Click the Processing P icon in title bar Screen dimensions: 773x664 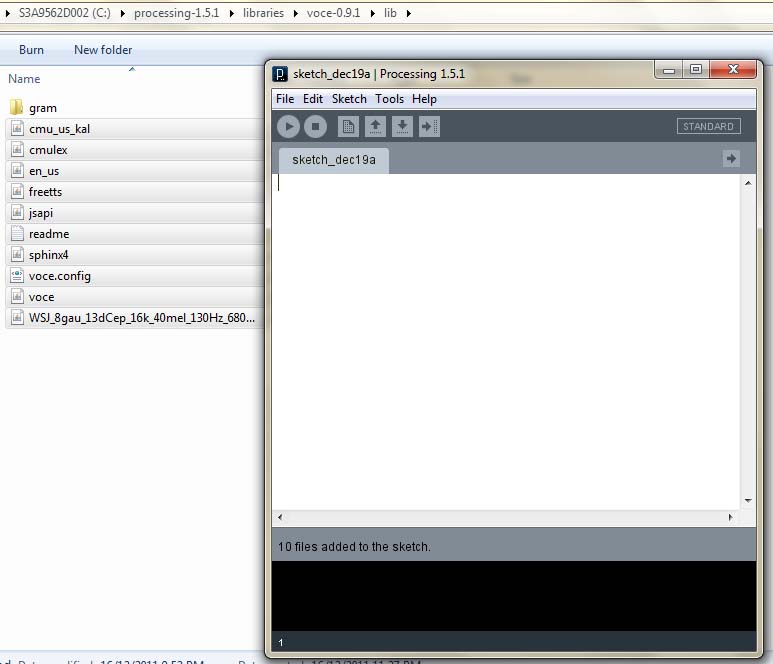(280, 74)
